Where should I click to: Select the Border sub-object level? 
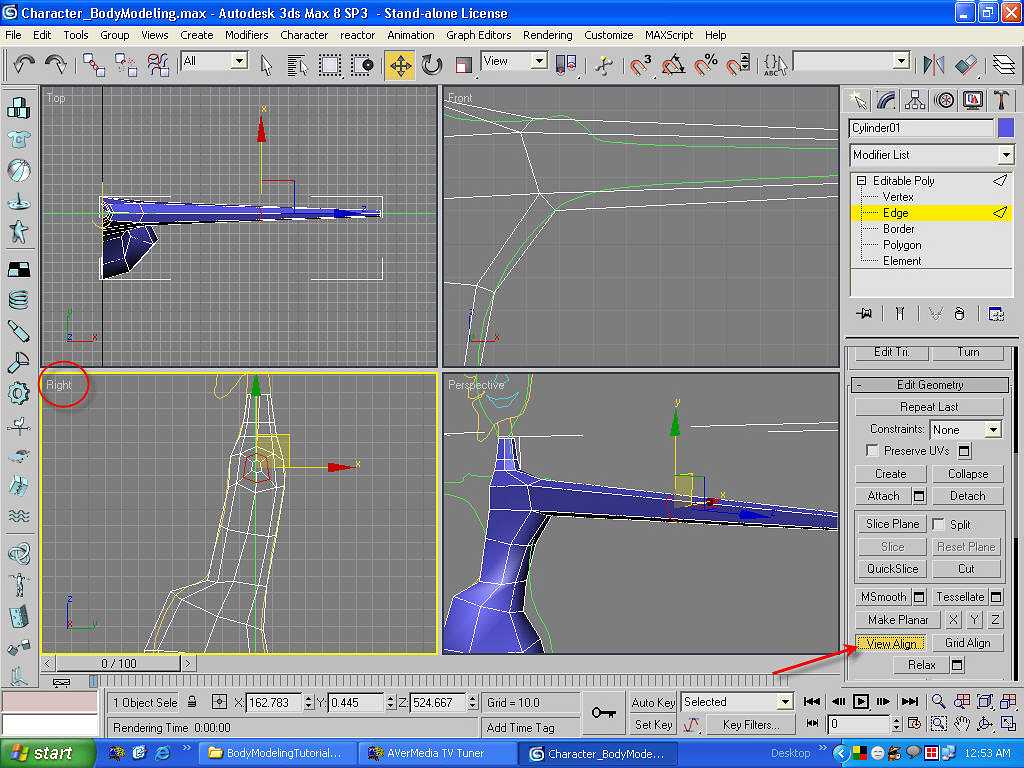(x=899, y=229)
